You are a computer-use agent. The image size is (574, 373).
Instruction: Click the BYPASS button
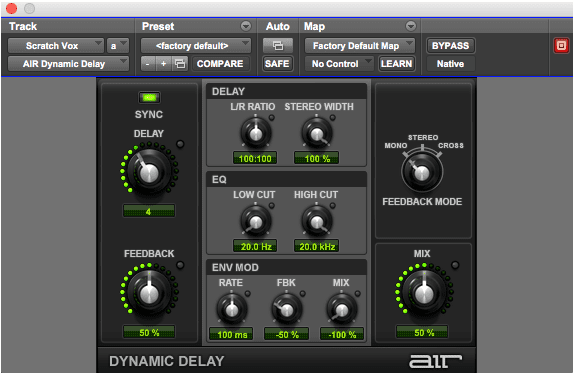450,46
